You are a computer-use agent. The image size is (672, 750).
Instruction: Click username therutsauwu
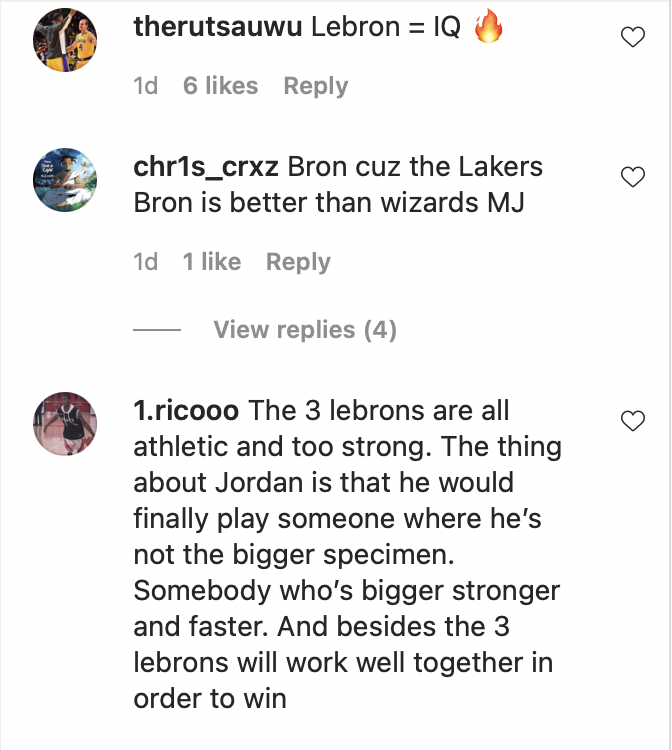pyautogui.click(x=217, y=27)
